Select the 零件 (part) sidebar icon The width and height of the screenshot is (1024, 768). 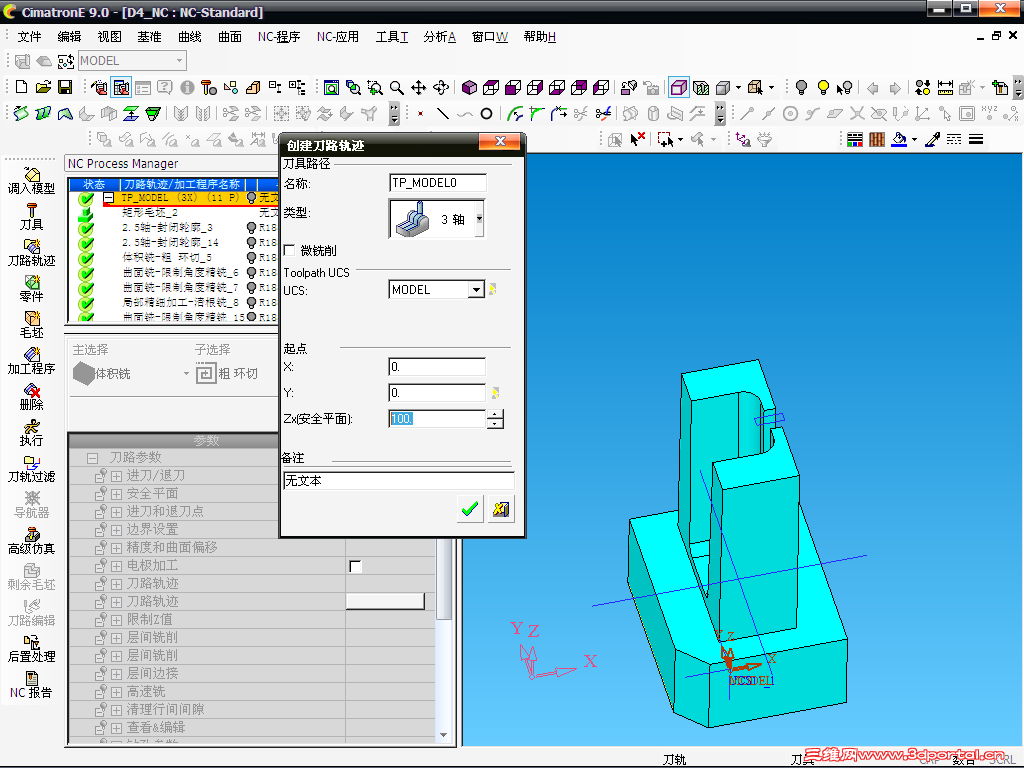tap(31, 289)
